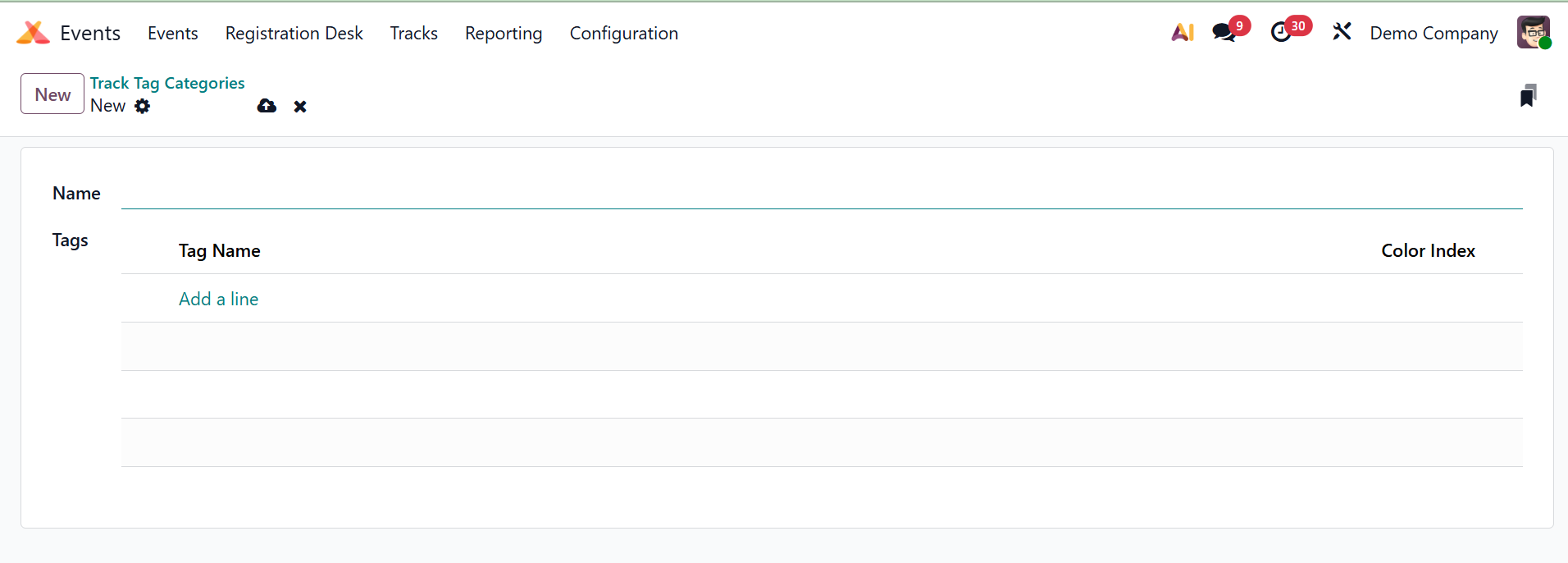Open the Tracks menu

(x=413, y=34)
